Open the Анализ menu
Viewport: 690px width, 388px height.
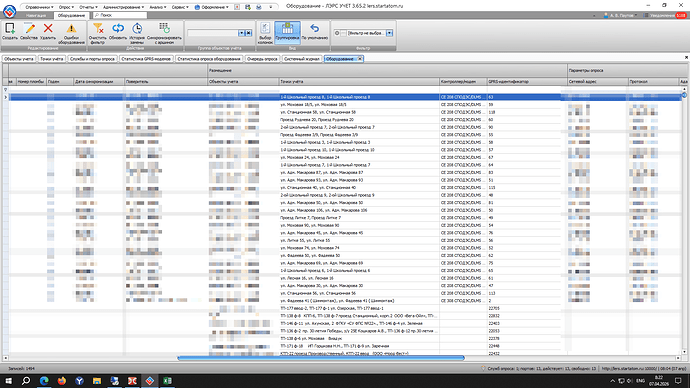(x=158, y=7)
